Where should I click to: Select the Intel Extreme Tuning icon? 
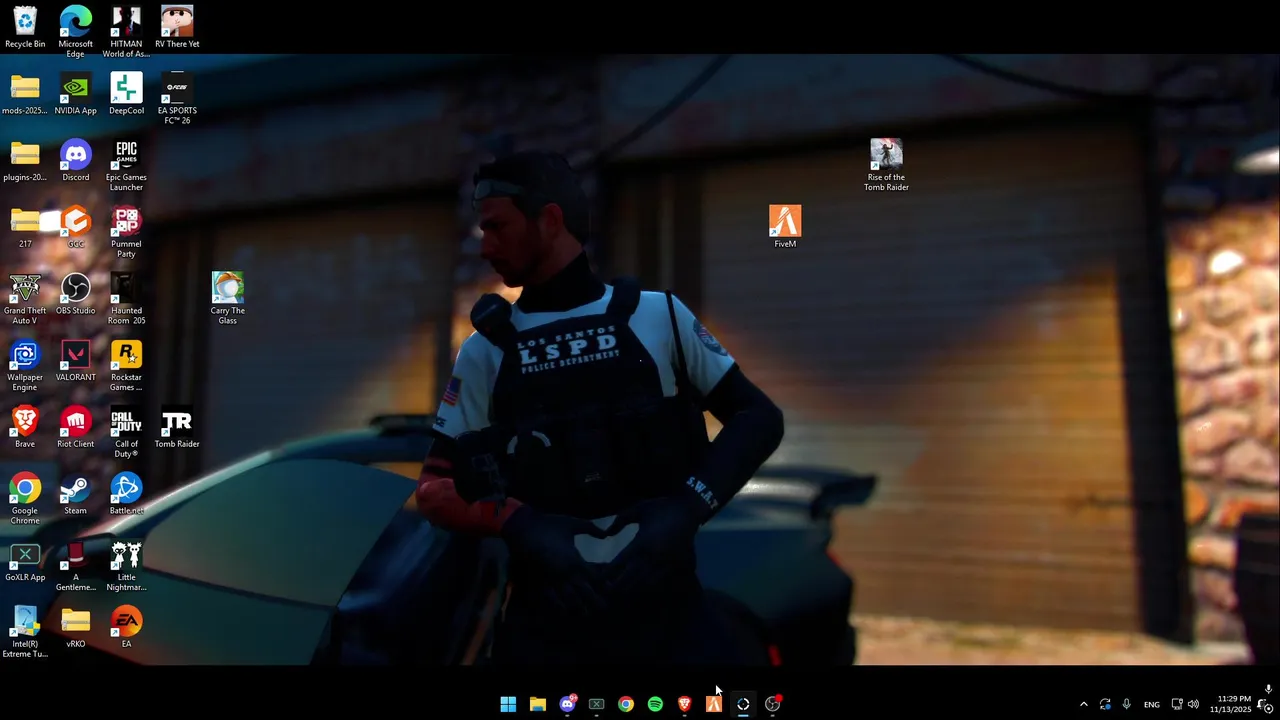(25, 633)
